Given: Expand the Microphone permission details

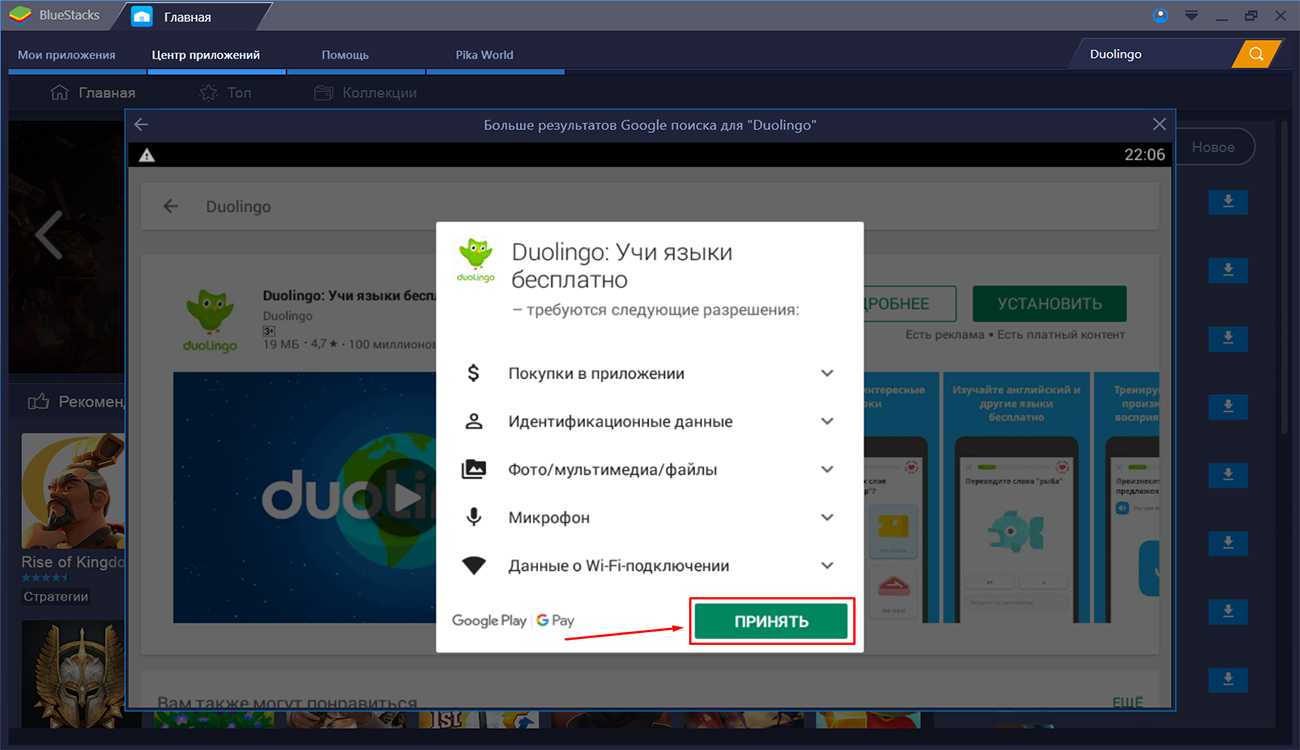Looking at the screenshot, I should pyautogui.click(x=826, y=517).
